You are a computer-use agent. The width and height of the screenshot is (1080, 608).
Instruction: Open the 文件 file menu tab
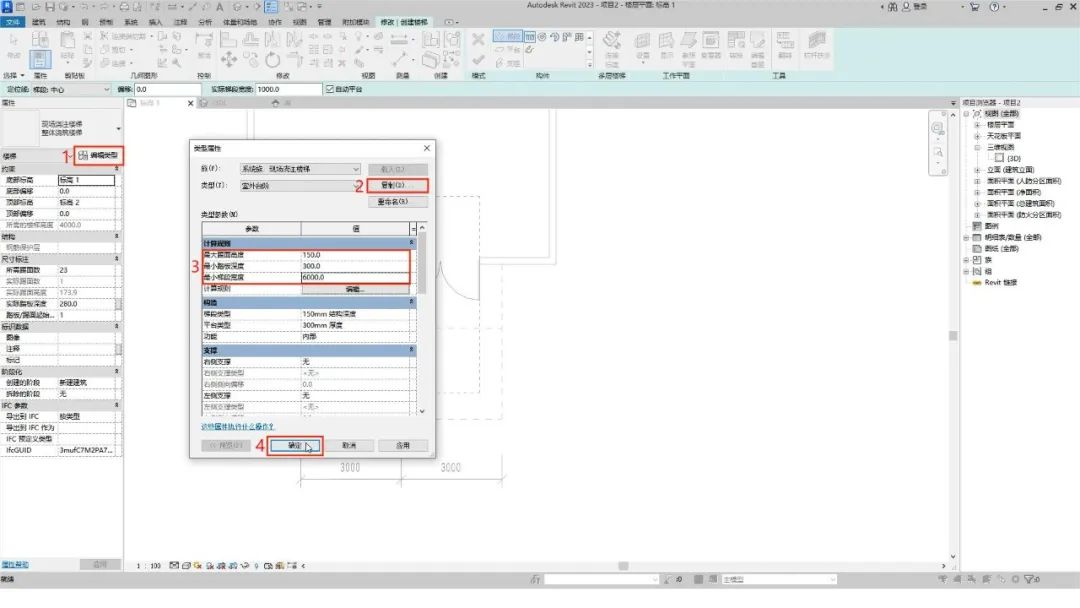tap(12, 22)
